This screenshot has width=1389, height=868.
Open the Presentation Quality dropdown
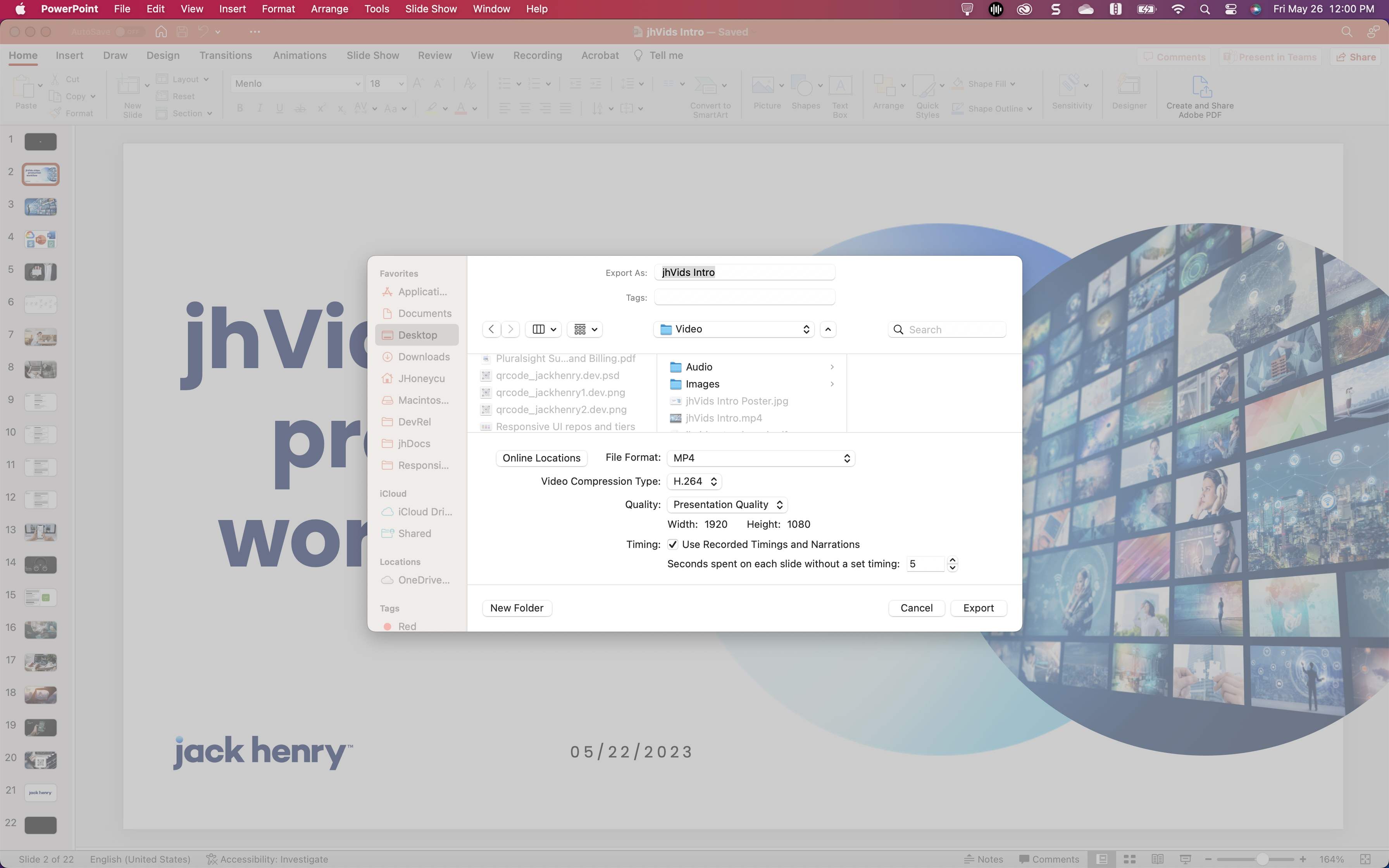727,505
